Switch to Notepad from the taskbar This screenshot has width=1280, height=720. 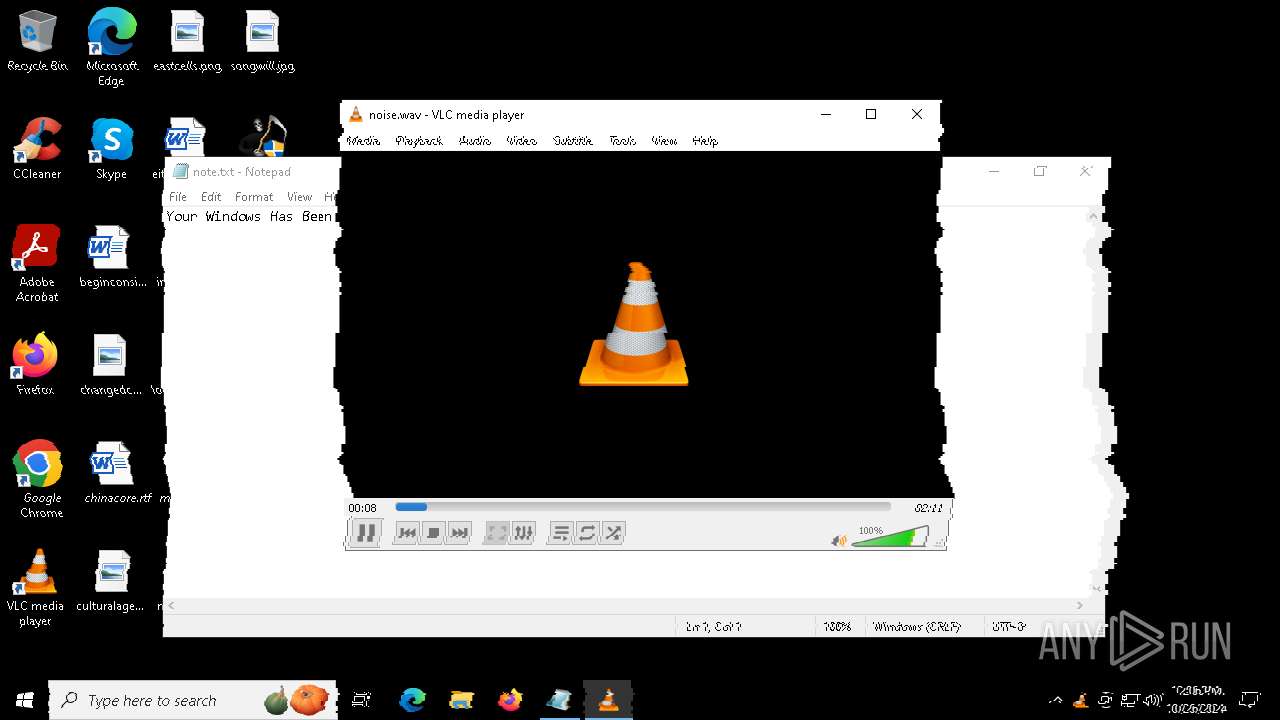tap(559, 700)
